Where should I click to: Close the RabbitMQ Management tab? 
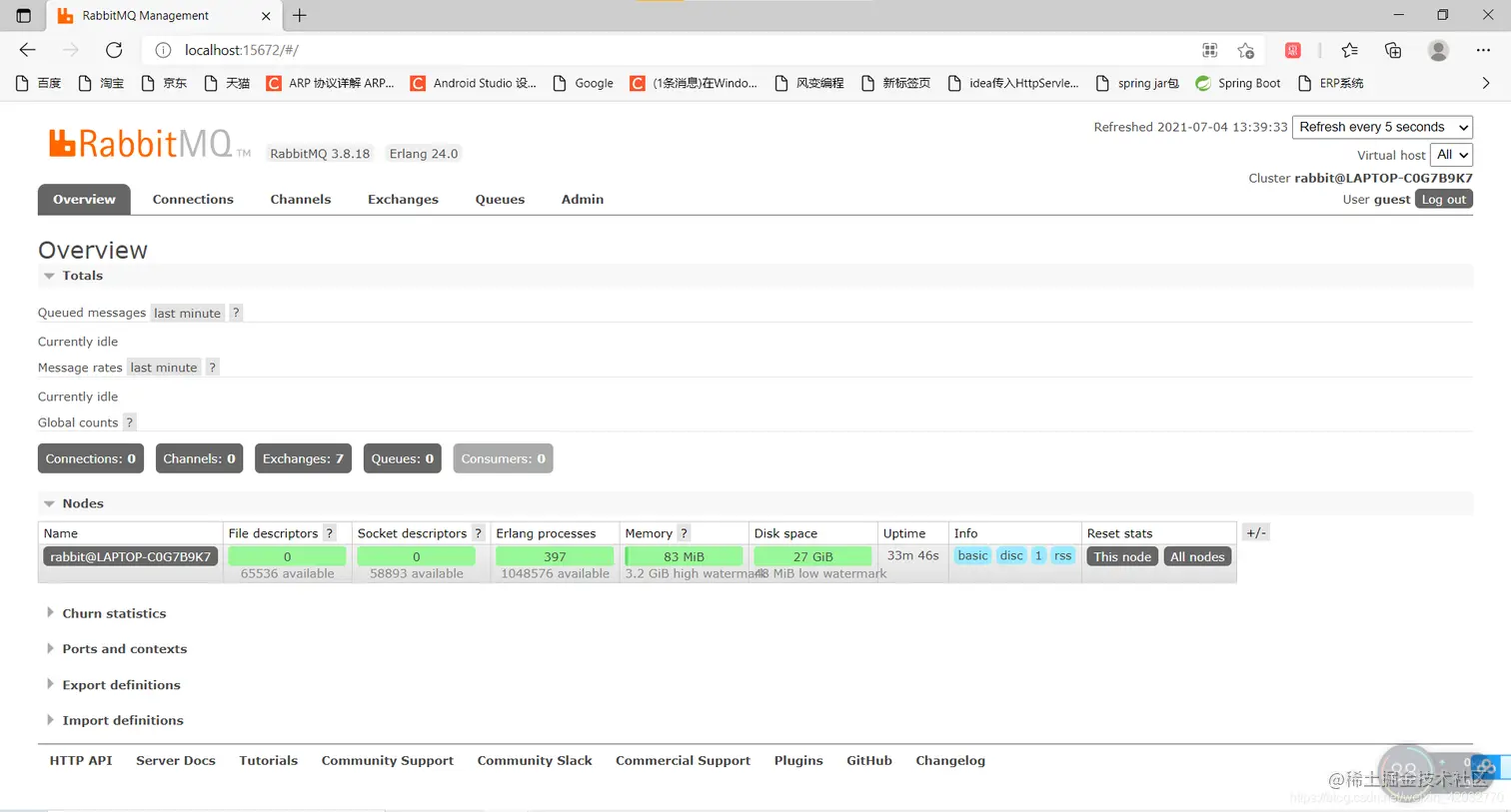[266, 16]
